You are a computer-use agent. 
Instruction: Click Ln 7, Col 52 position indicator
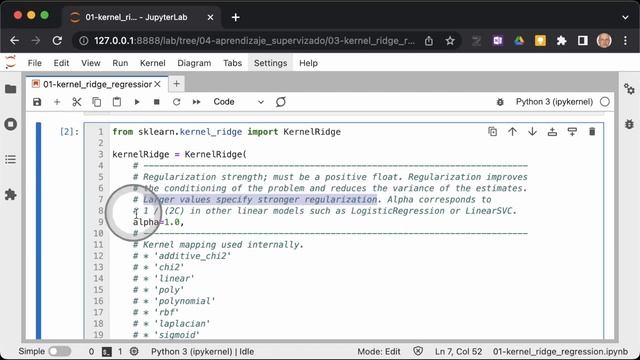(x=458, y=351)
